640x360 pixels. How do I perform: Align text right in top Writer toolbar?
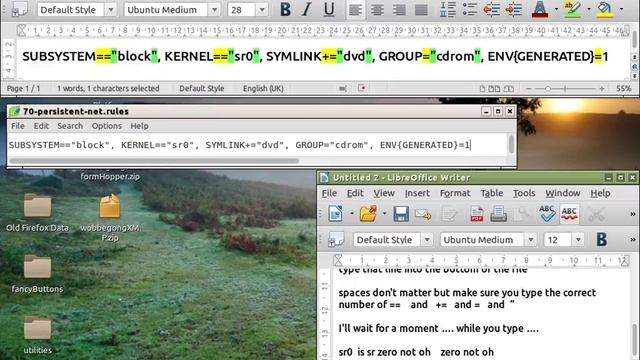[x=399, y=9]
